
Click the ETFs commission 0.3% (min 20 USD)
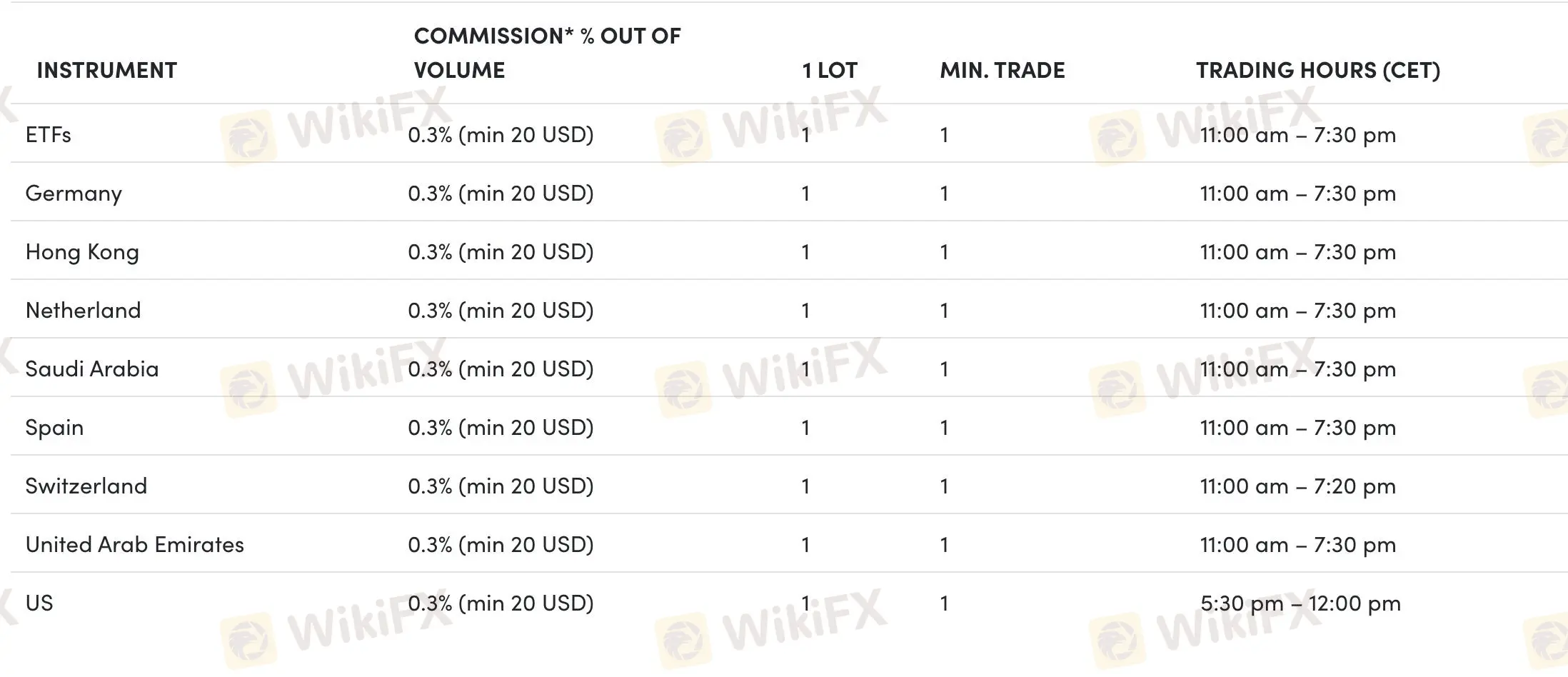tap(501, 135)
